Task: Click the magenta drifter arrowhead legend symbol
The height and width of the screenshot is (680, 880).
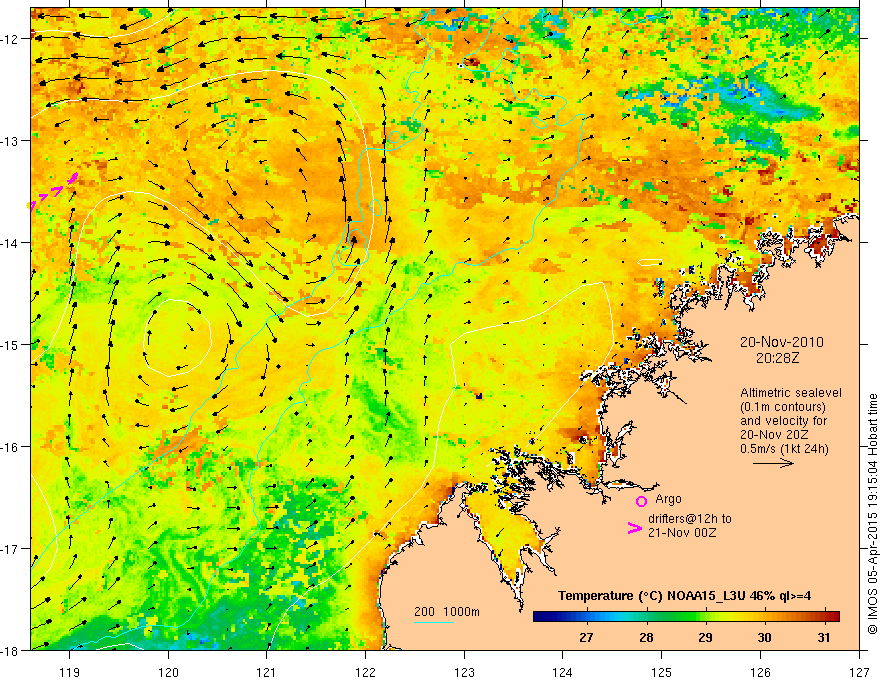Action: pyautogui.click(x=634, y=527)
